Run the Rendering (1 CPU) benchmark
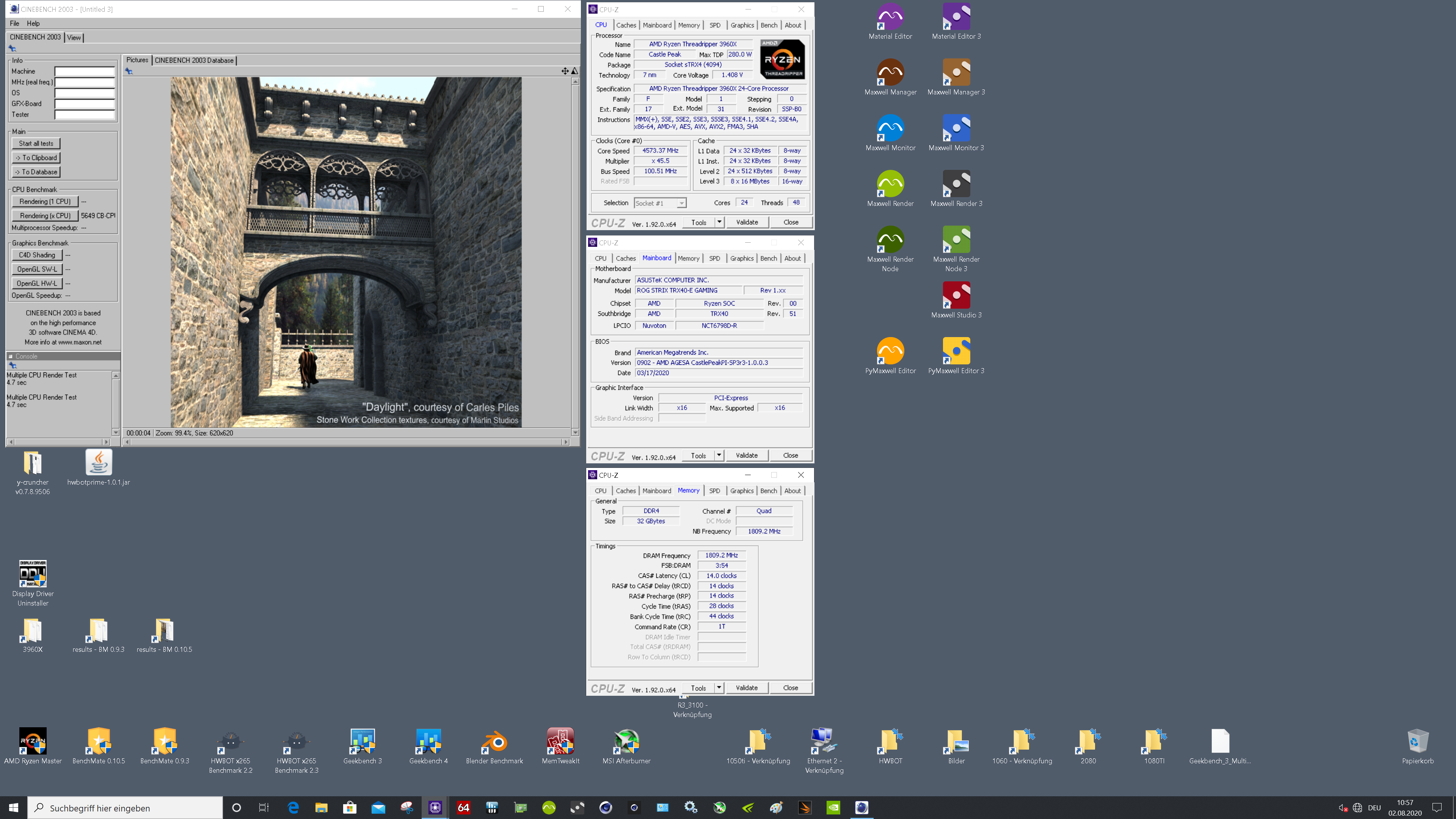Viewport: 1456px width, 819px height. pos(45,201)
